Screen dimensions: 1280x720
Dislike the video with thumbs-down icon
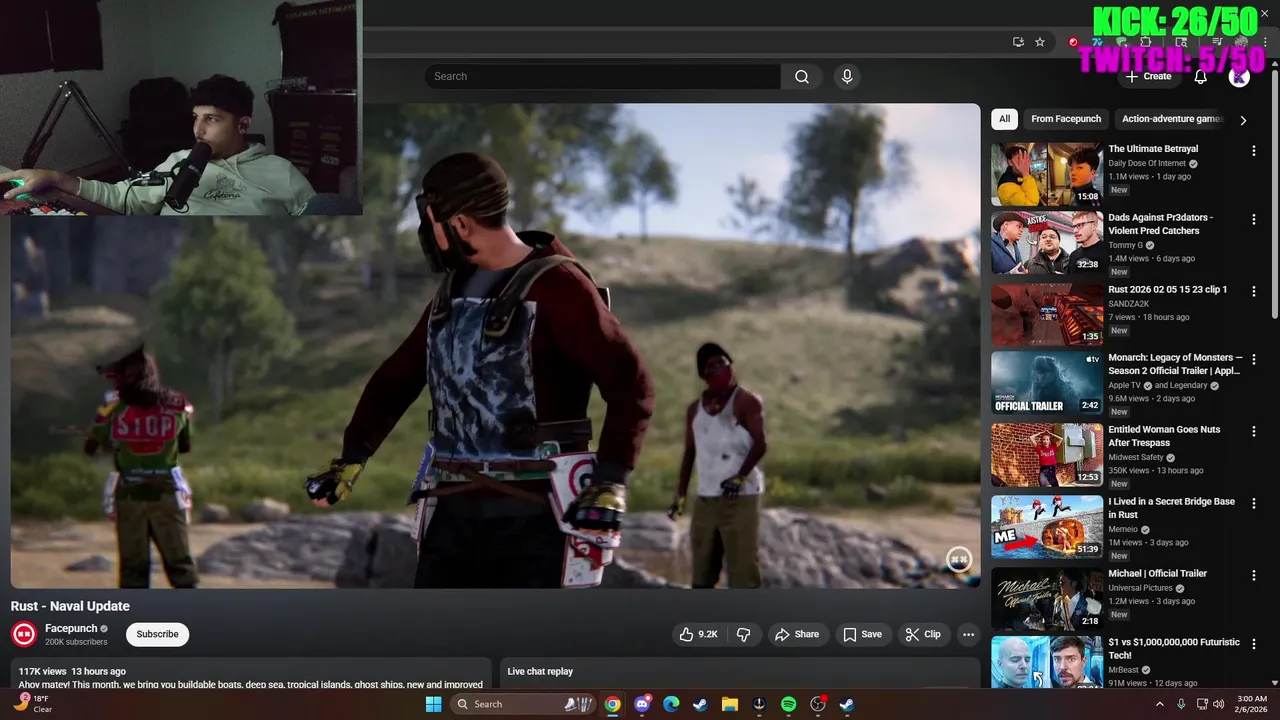coord(743,634)
